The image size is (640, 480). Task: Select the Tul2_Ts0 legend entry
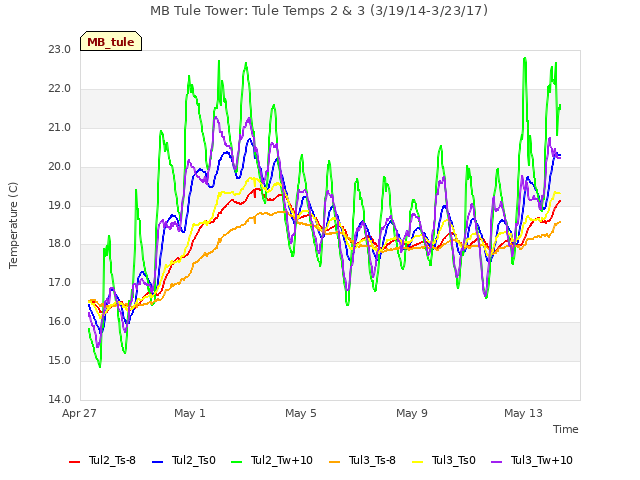184,460
